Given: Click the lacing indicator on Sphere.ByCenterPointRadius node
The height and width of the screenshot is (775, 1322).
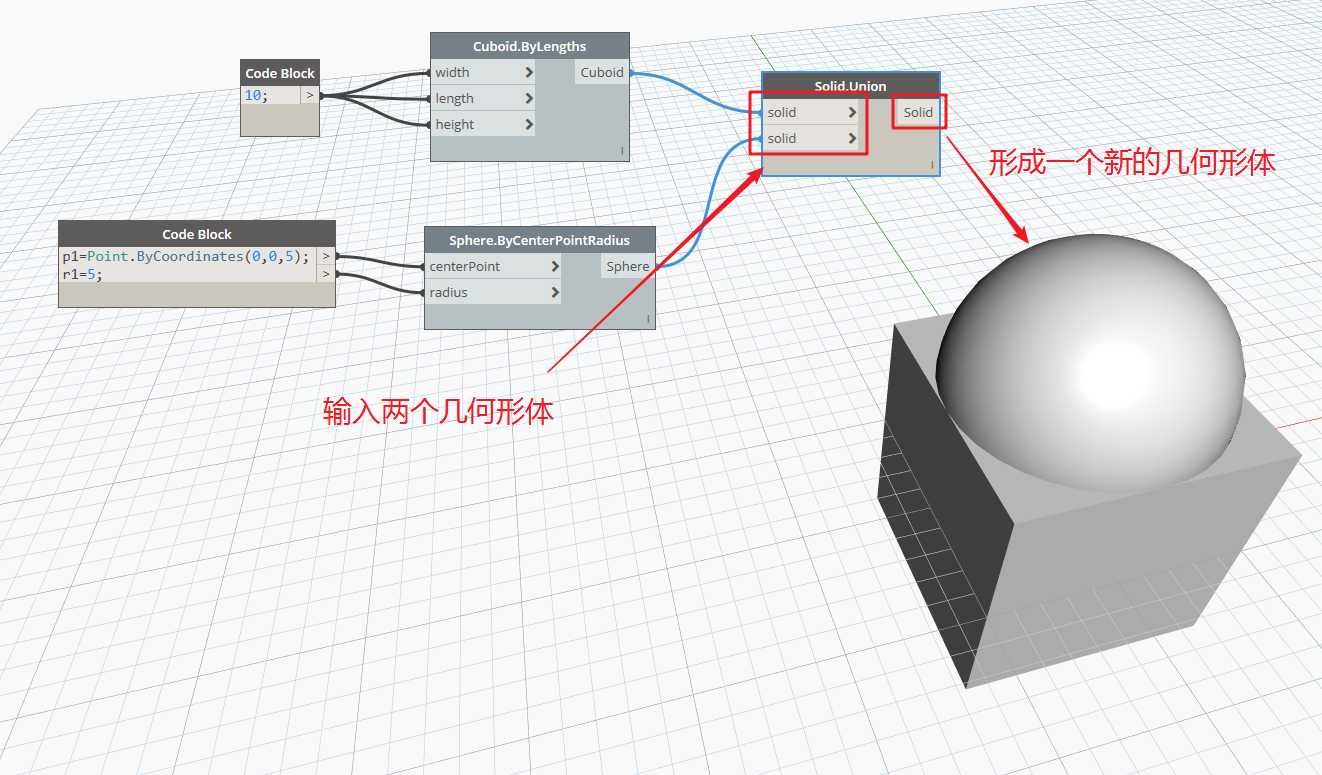Looking at the screenshot, I should click(648, 319).
